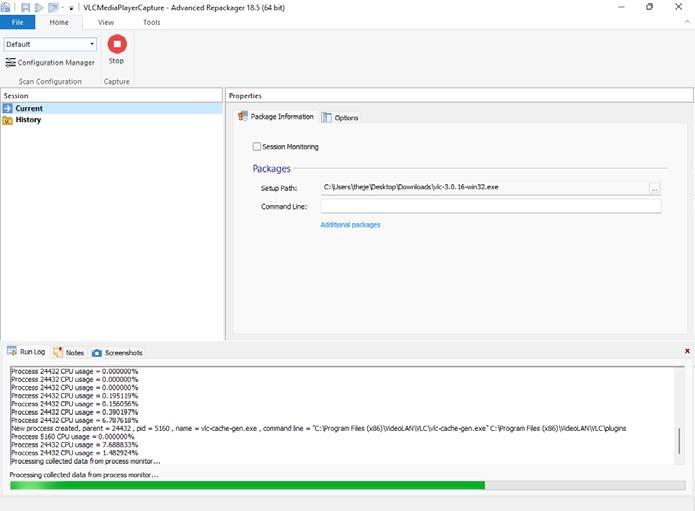This screenshot has width=695, height=511.
Task: Click the CPU usage 1.482924% log line
Action: point(74,453)
